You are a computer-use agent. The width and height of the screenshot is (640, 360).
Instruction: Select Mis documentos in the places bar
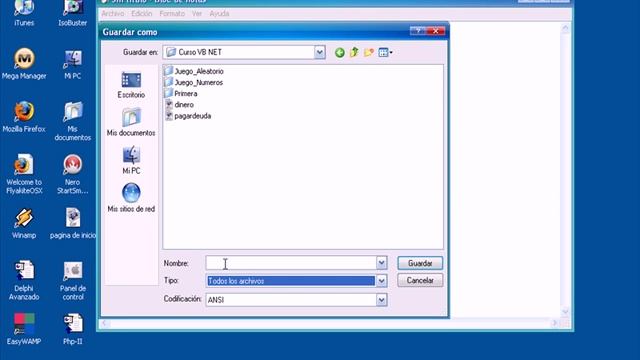click(x=131, y=122)
